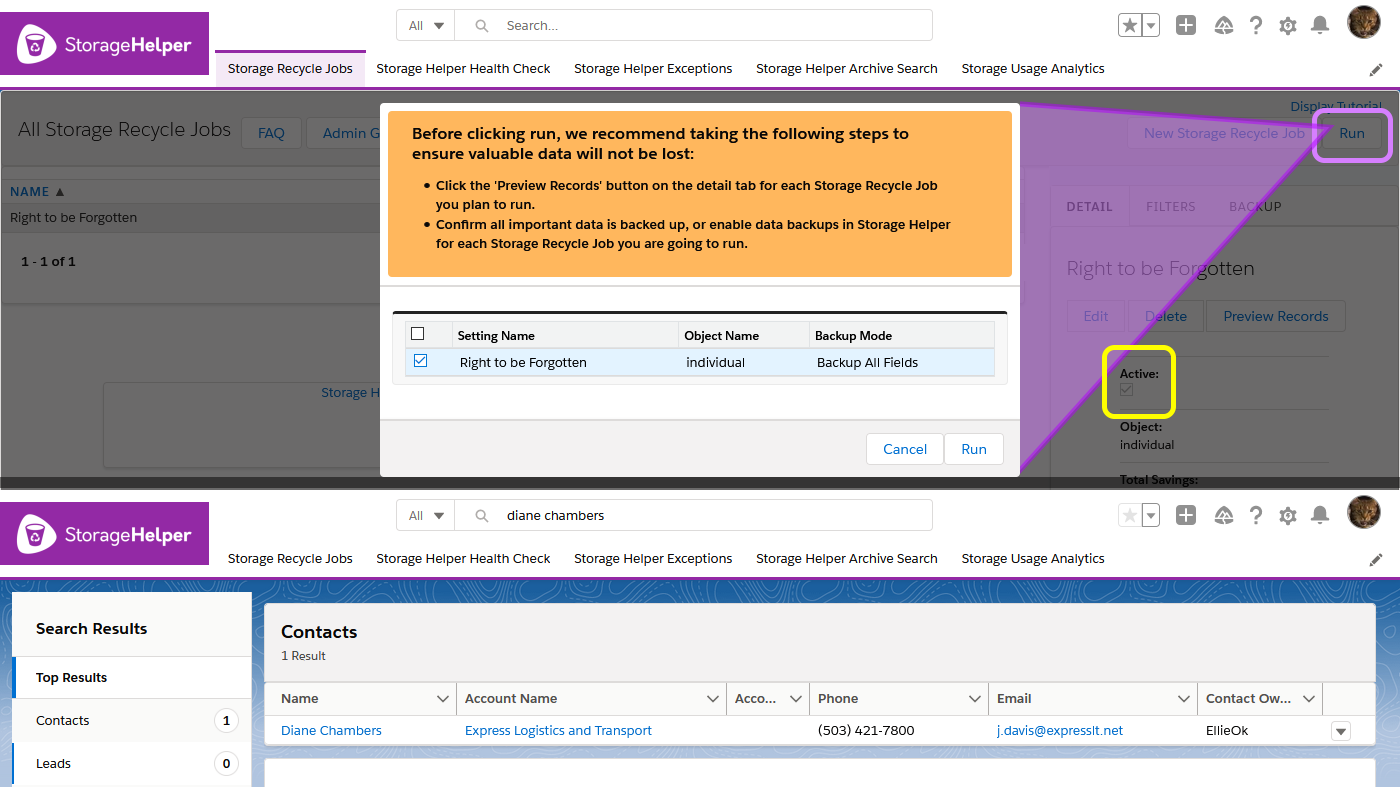Click Run in the confirmation dialog footer

pyautogui.click(x=974, y=449)
